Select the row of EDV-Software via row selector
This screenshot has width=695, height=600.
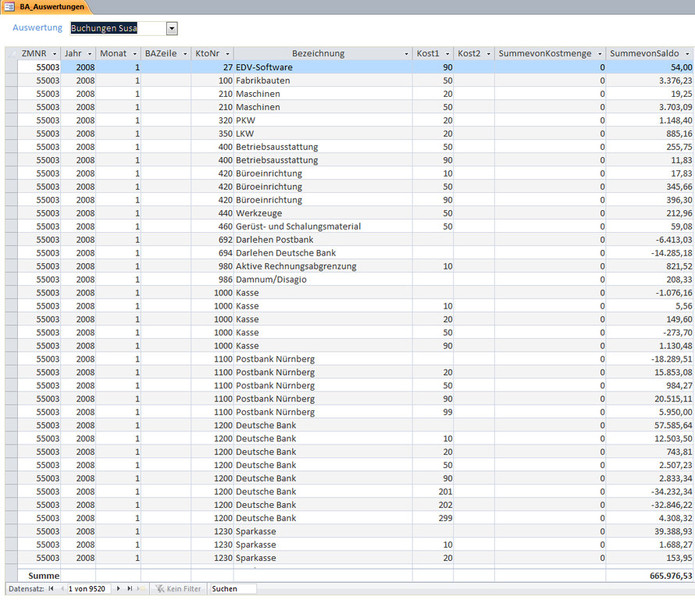[11, 67]
